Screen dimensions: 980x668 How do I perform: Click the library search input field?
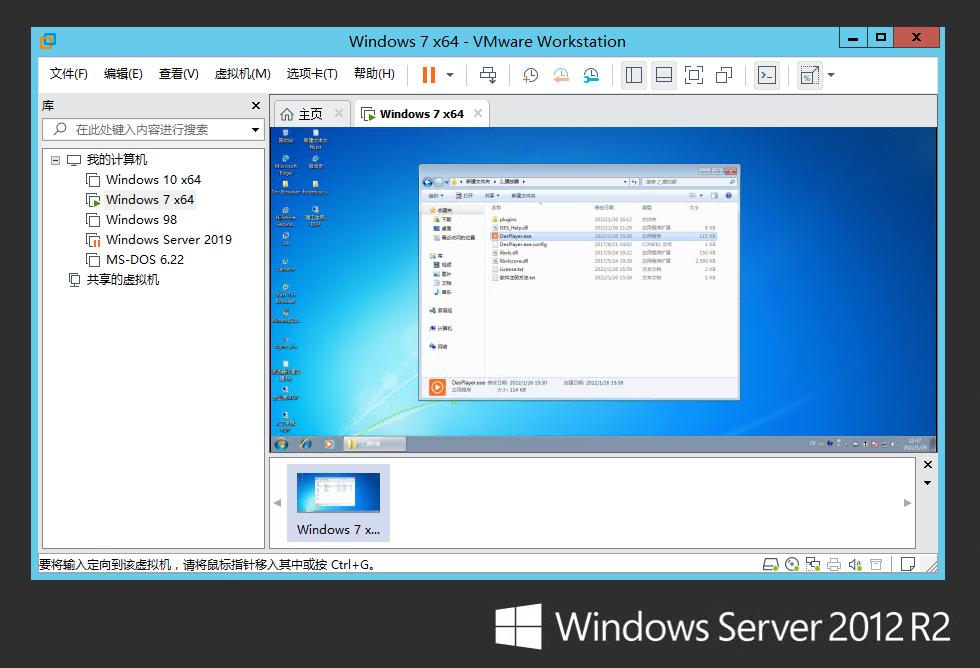coord(150,130)
